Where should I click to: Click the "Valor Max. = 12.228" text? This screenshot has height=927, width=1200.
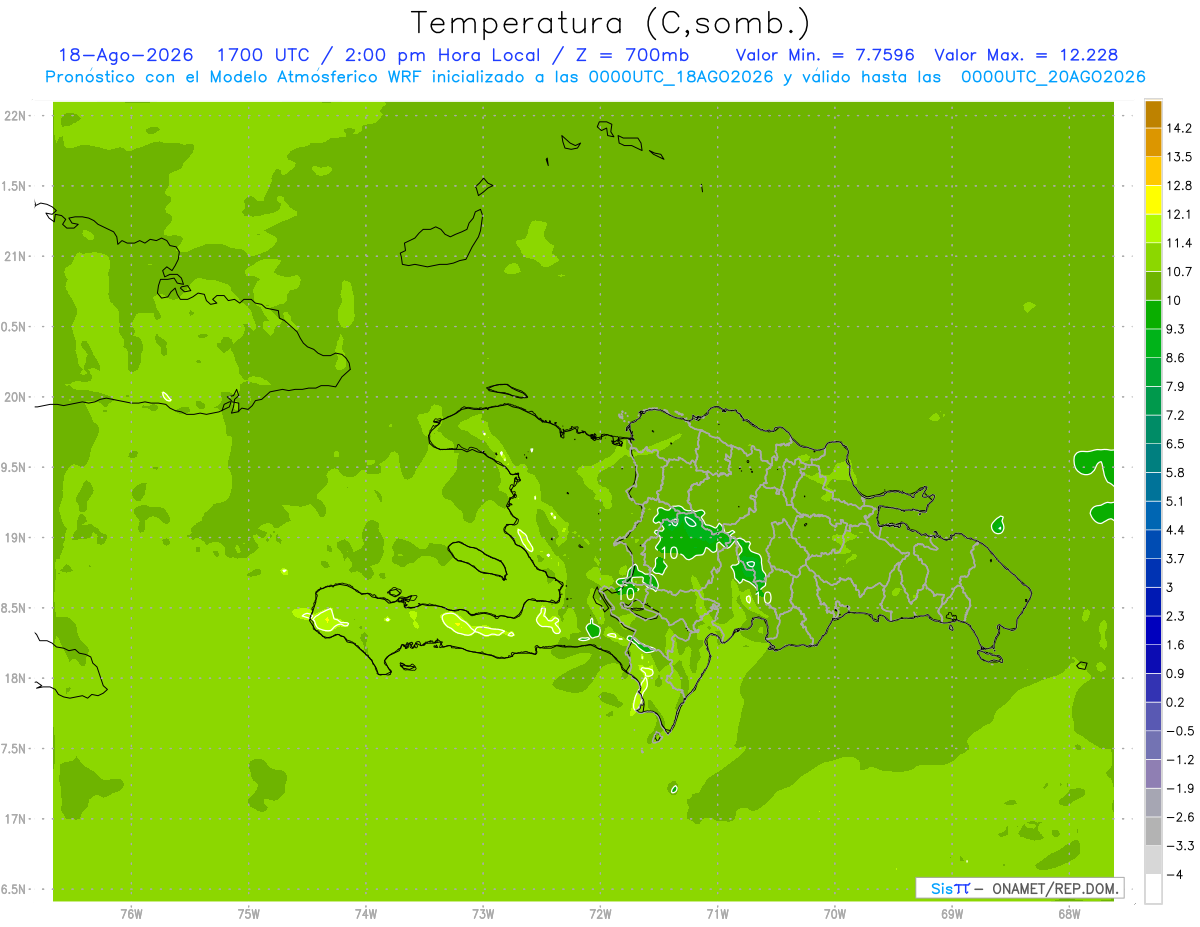1026,55
